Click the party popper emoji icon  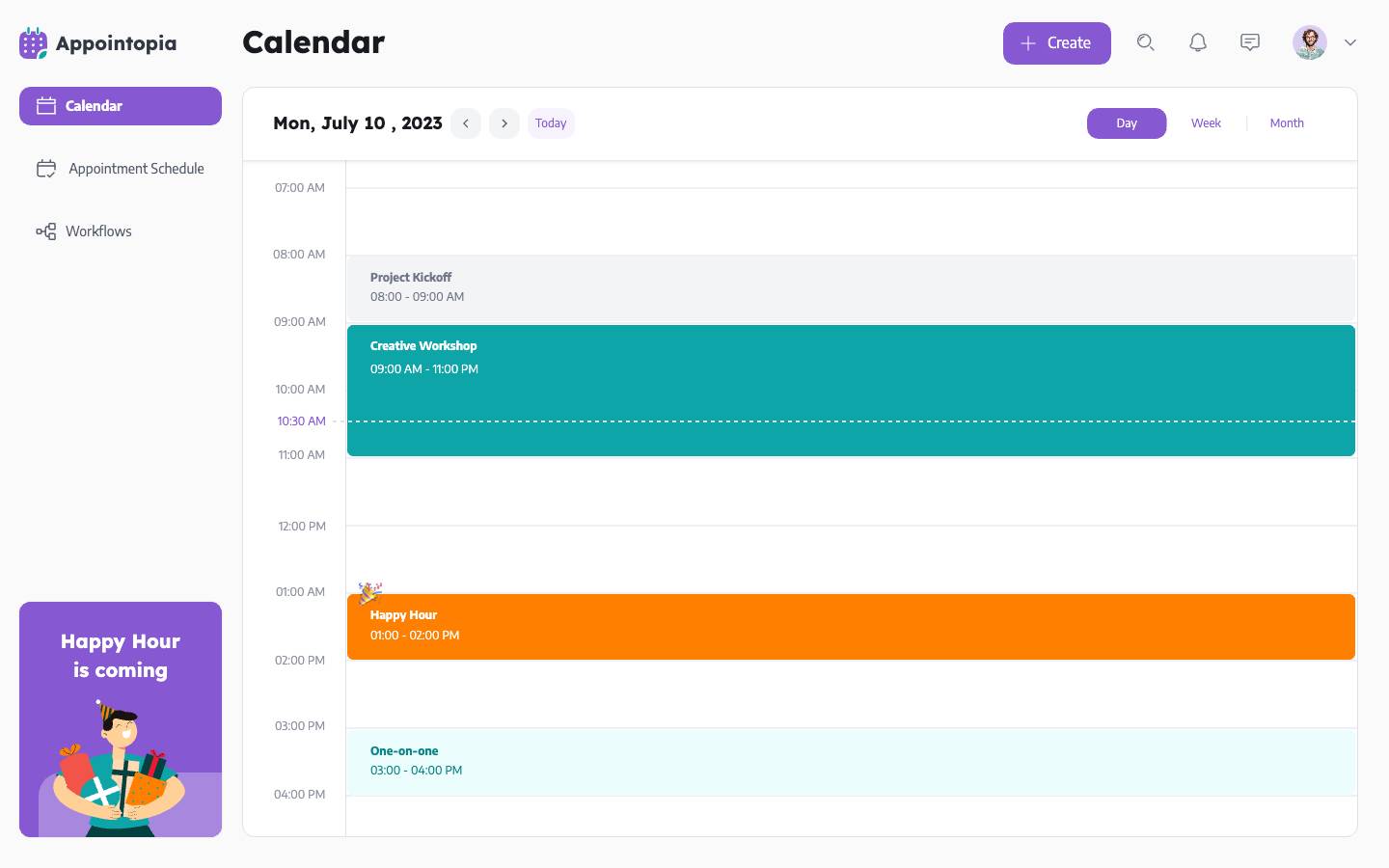pyautogui.click(x=369, y=592)
